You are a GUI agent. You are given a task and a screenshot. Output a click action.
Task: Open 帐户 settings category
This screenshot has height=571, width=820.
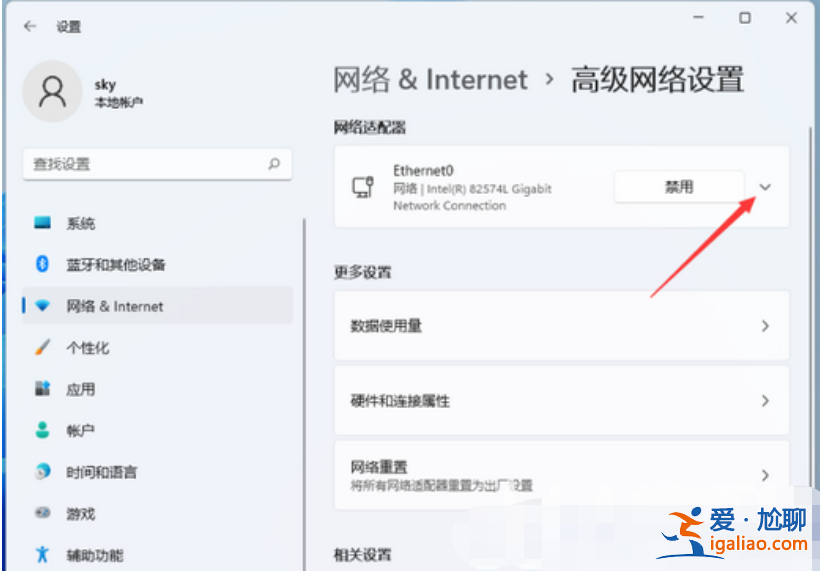157,430
